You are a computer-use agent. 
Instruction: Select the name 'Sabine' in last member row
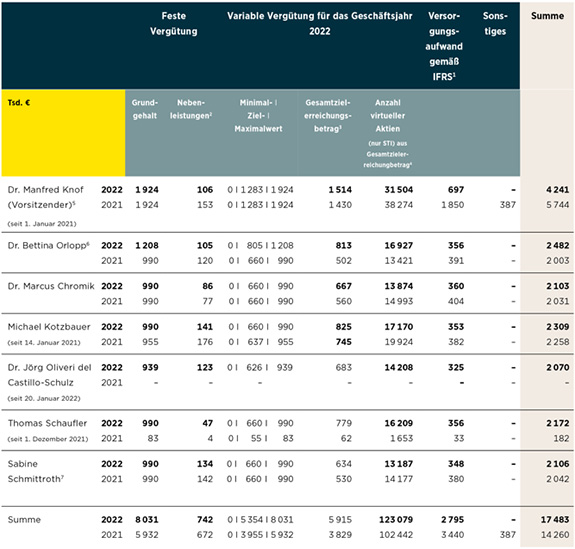coord(23,464)
